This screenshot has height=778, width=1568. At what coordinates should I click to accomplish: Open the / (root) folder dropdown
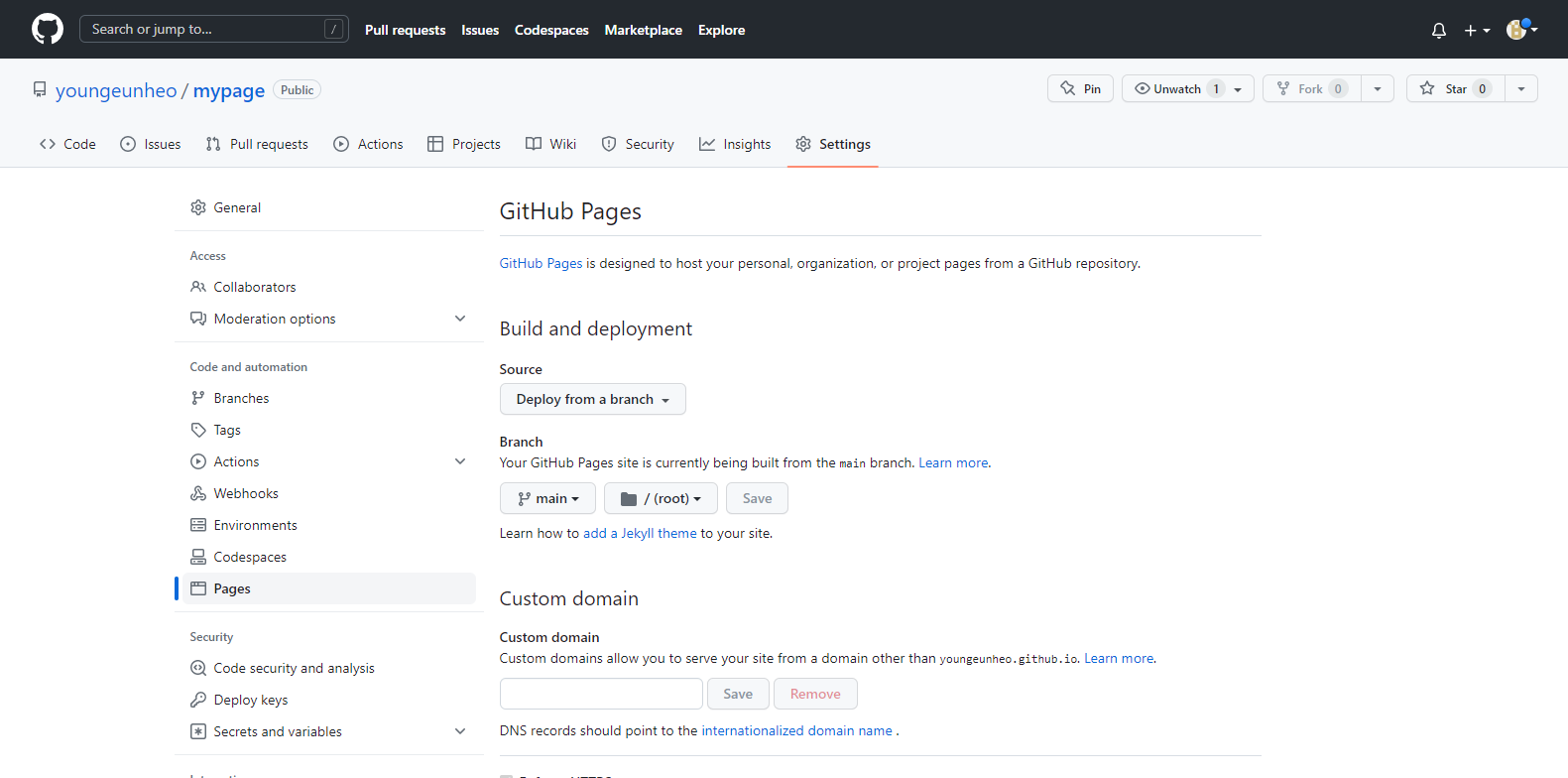pyautogui.click(x=661, y=498)
